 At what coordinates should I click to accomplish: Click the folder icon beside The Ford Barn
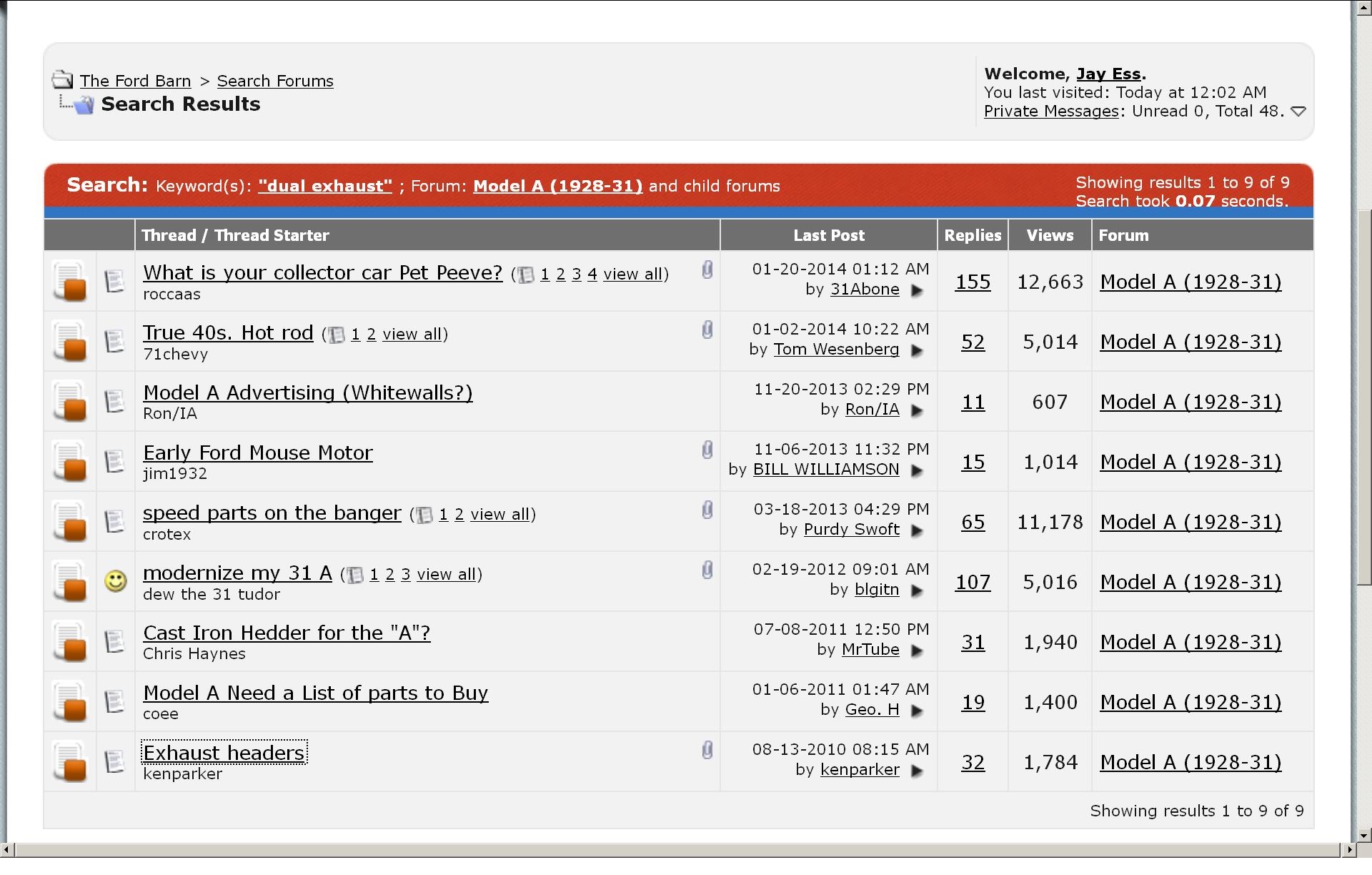point(63,79)
